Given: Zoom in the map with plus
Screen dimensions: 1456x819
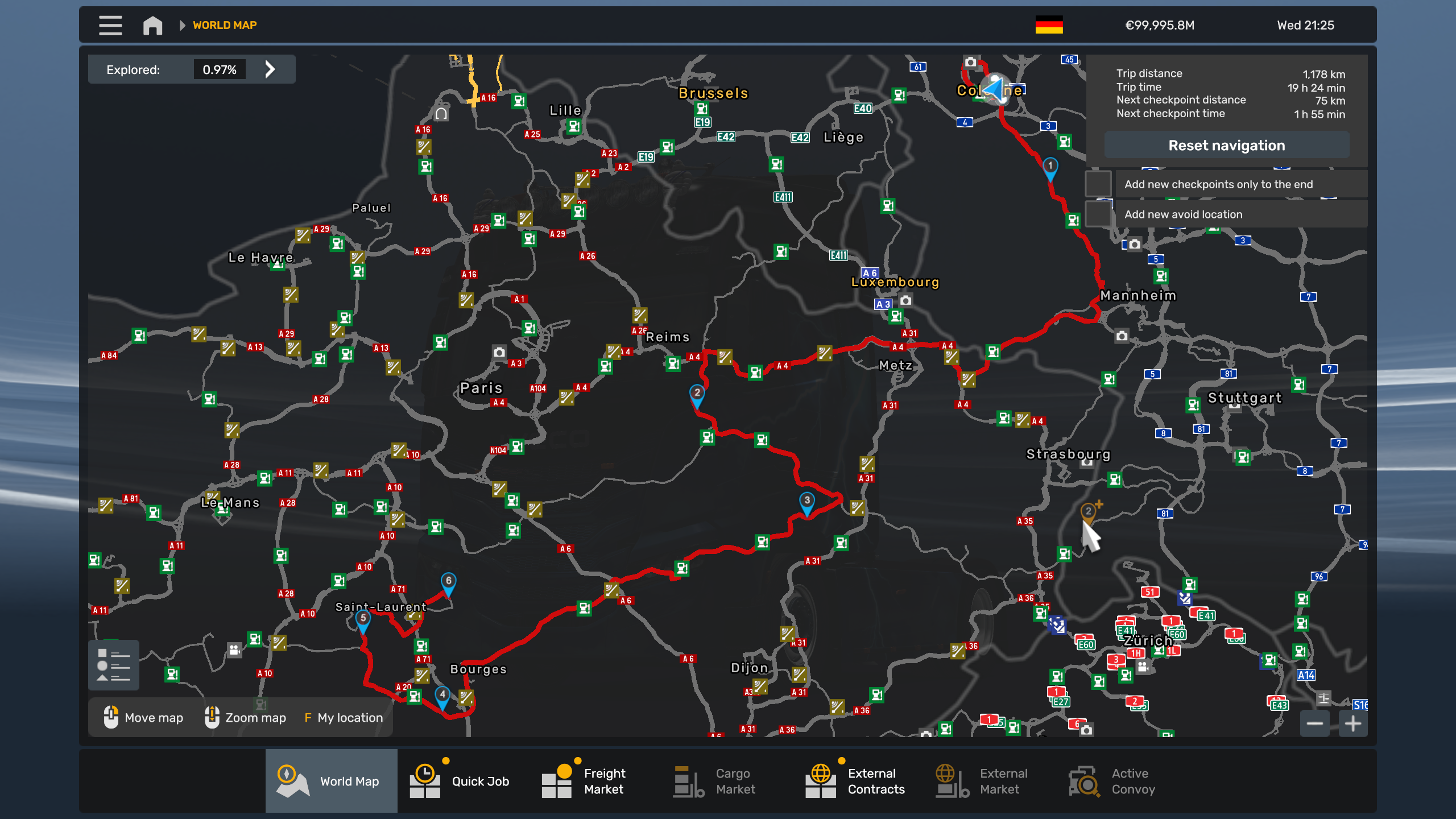Looking at the screenshot, I should pyautogui.click(x=1353, y=723).
